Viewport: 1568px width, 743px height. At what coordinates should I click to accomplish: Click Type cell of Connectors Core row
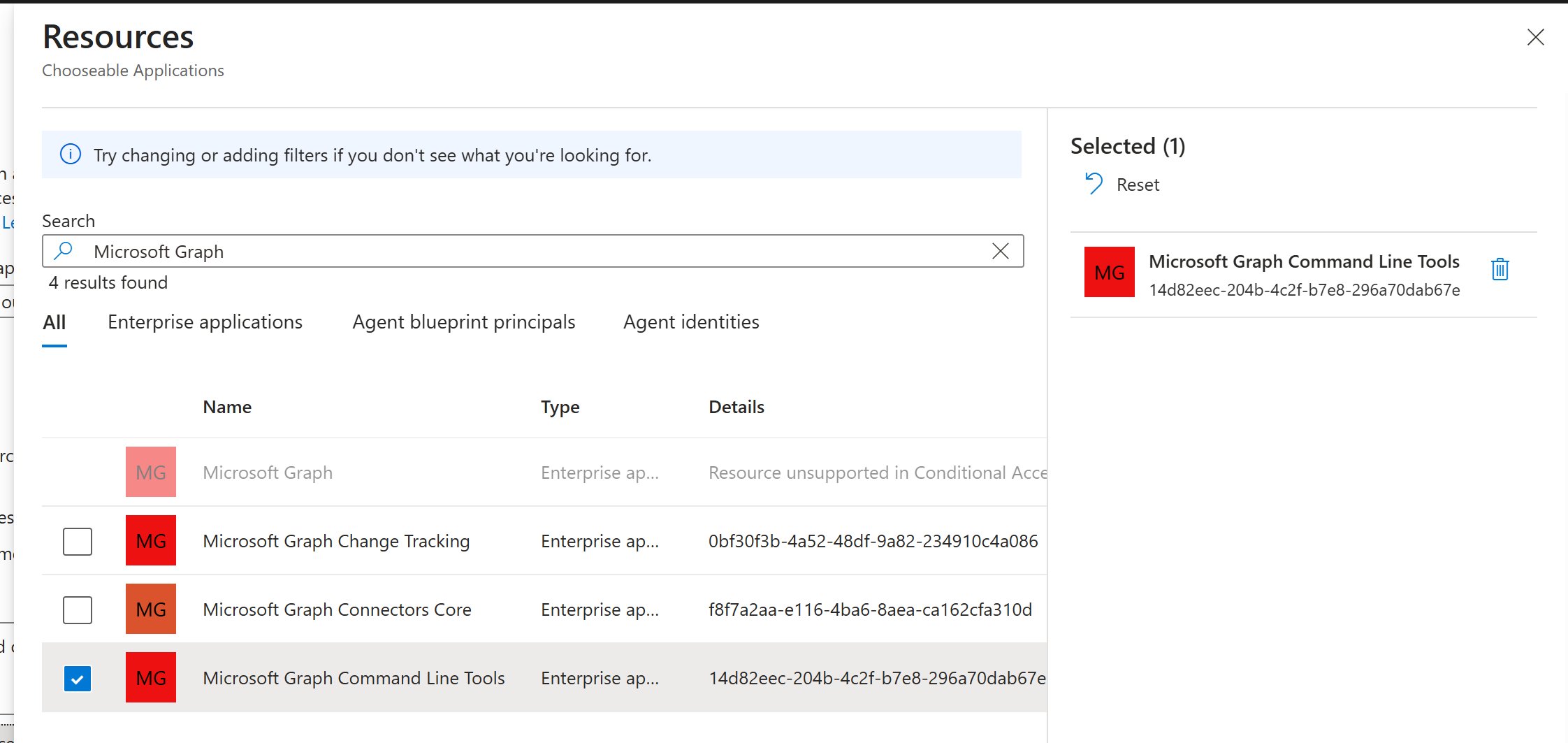(600, 609)
